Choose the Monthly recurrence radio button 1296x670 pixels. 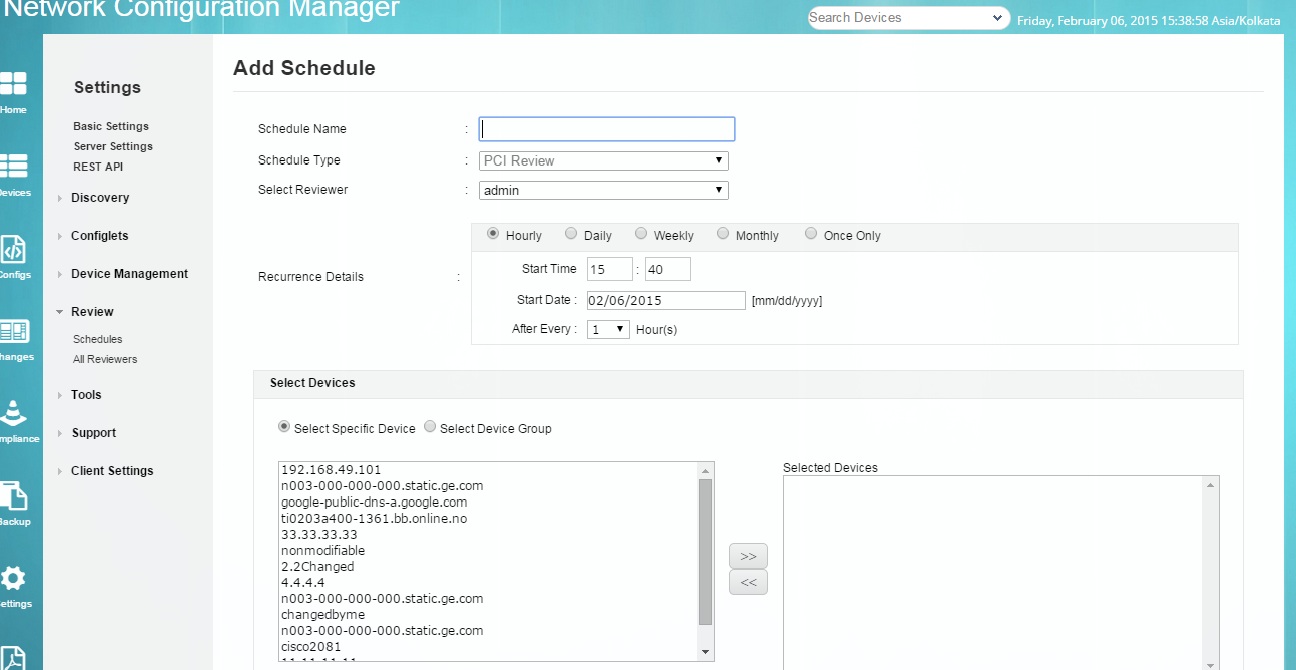pos(723,234)
